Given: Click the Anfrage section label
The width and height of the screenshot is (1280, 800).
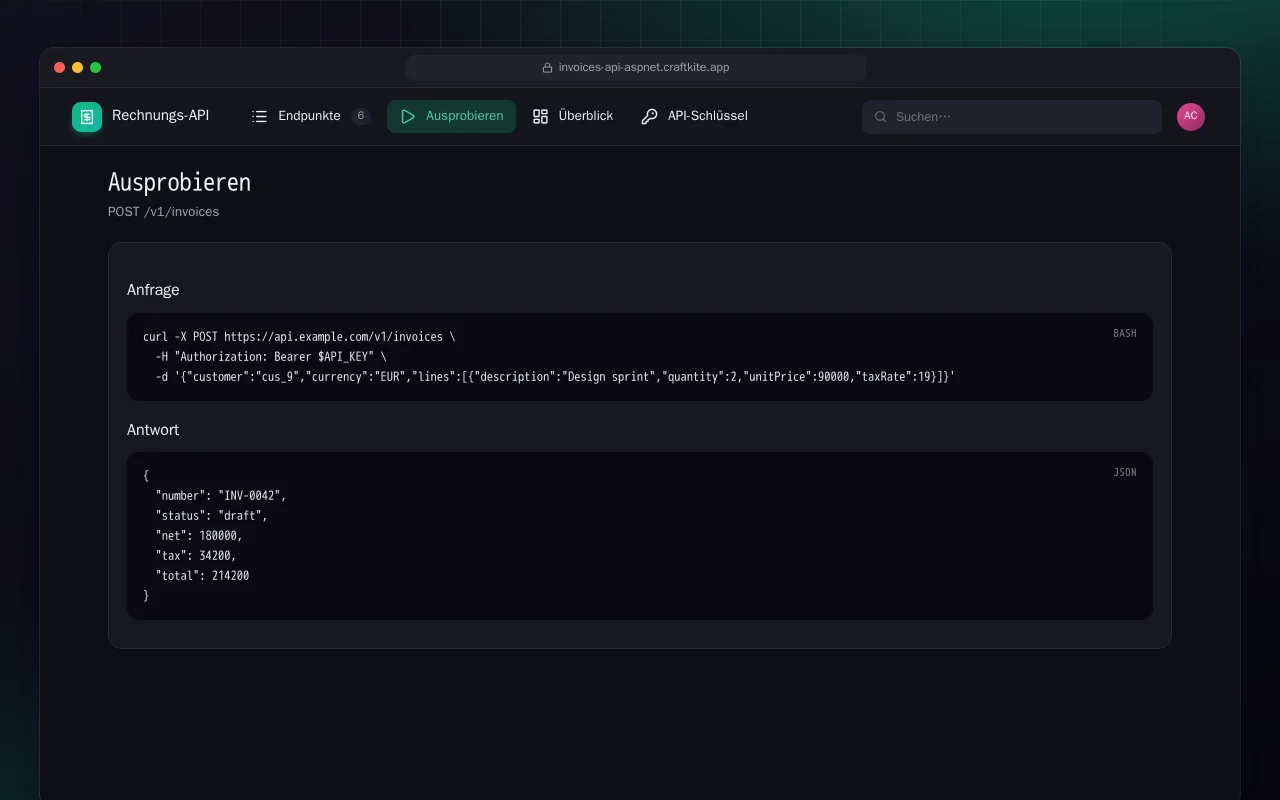Looking at the screenshot, I should pos(153,290).
